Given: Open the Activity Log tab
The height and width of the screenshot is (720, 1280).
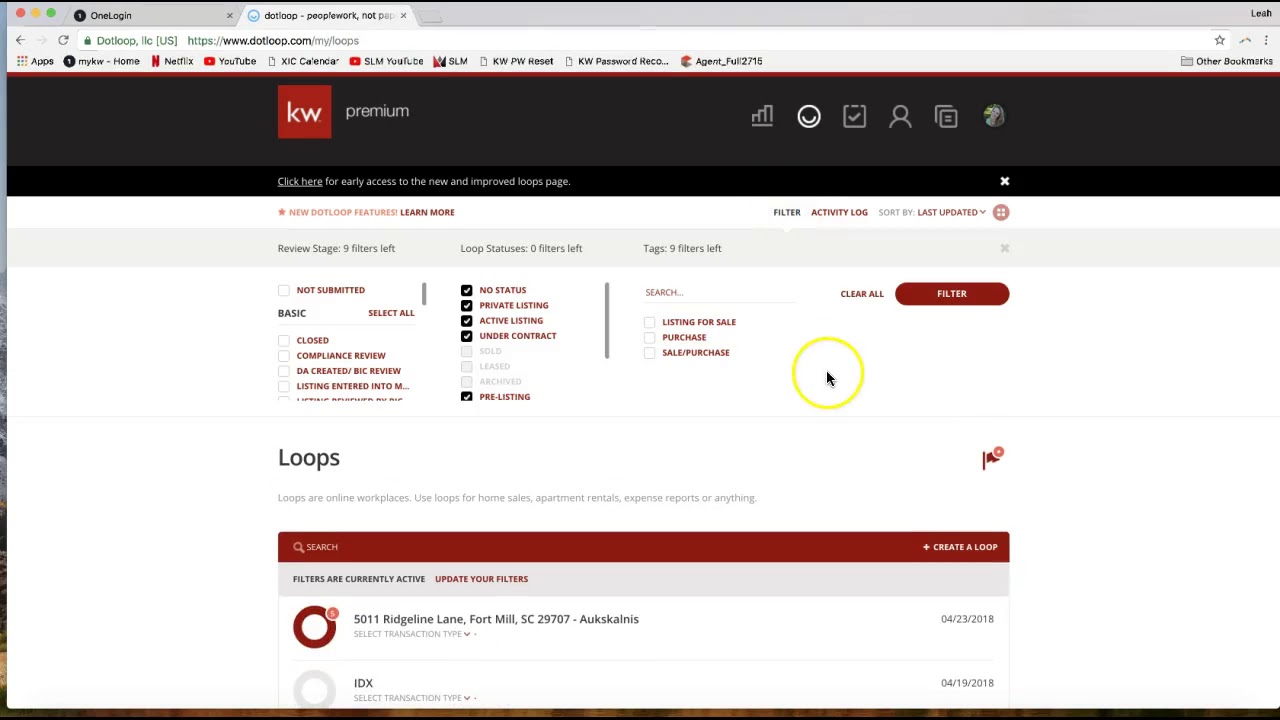Looking at the screenshot, I should pos(839,212).
